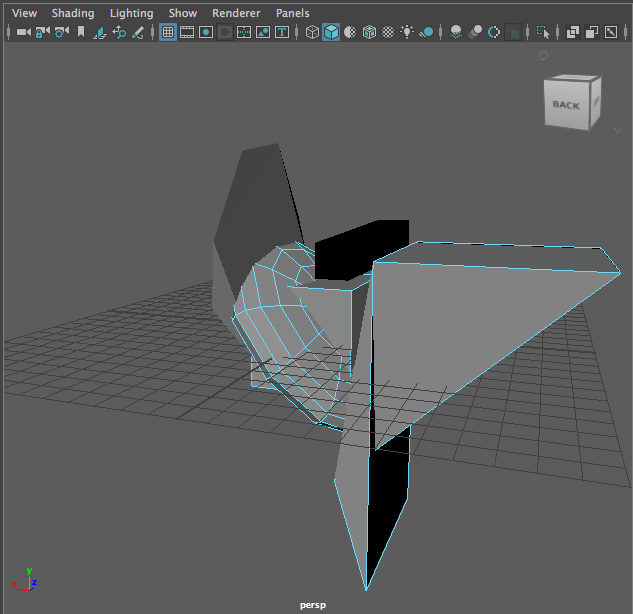Viewport: 633px width, 614px height.
Task: Click the Grease Pencil icon
Action: point(138,32)
